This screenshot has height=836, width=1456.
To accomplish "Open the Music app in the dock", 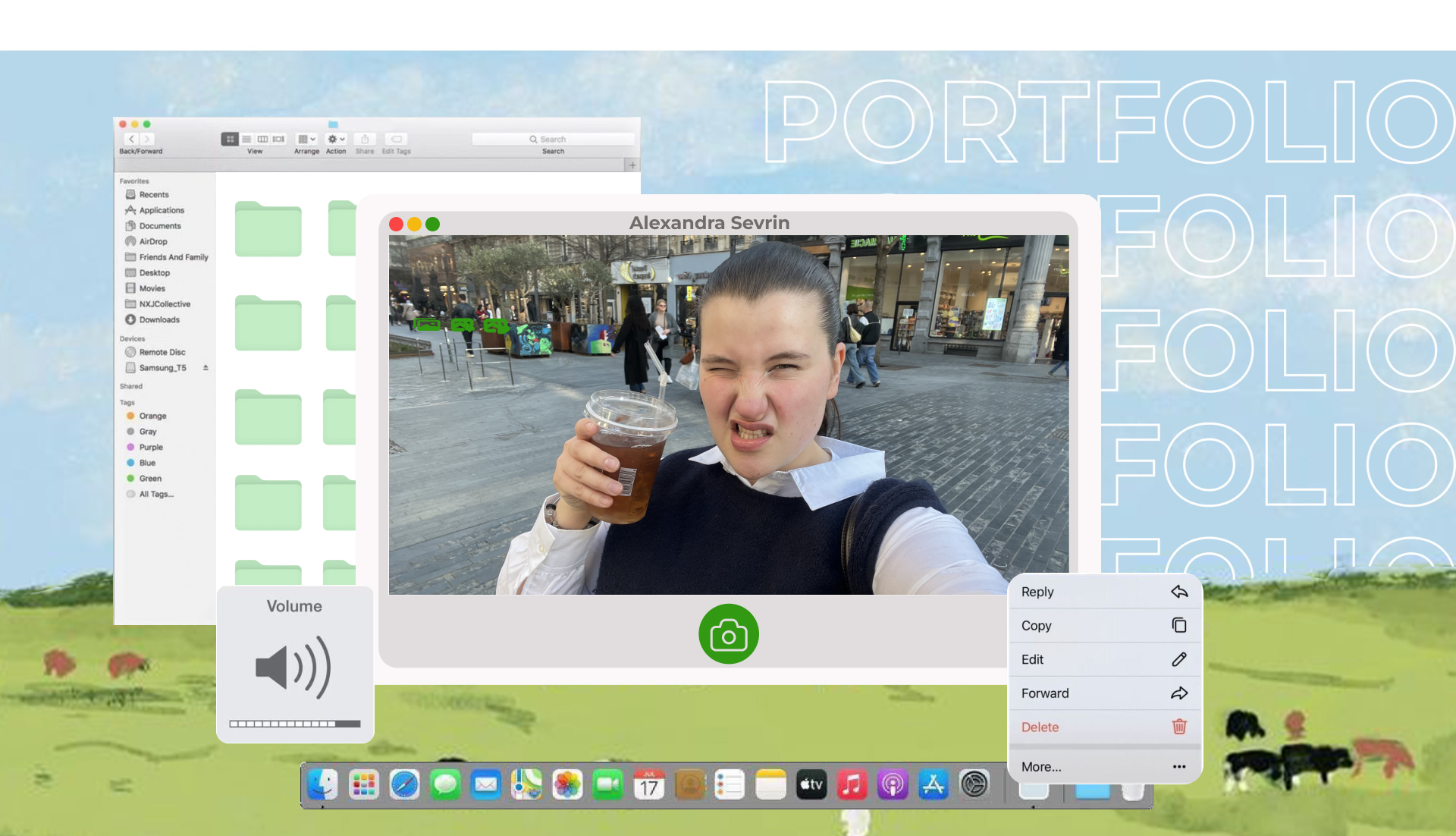I will click(852, 784).
